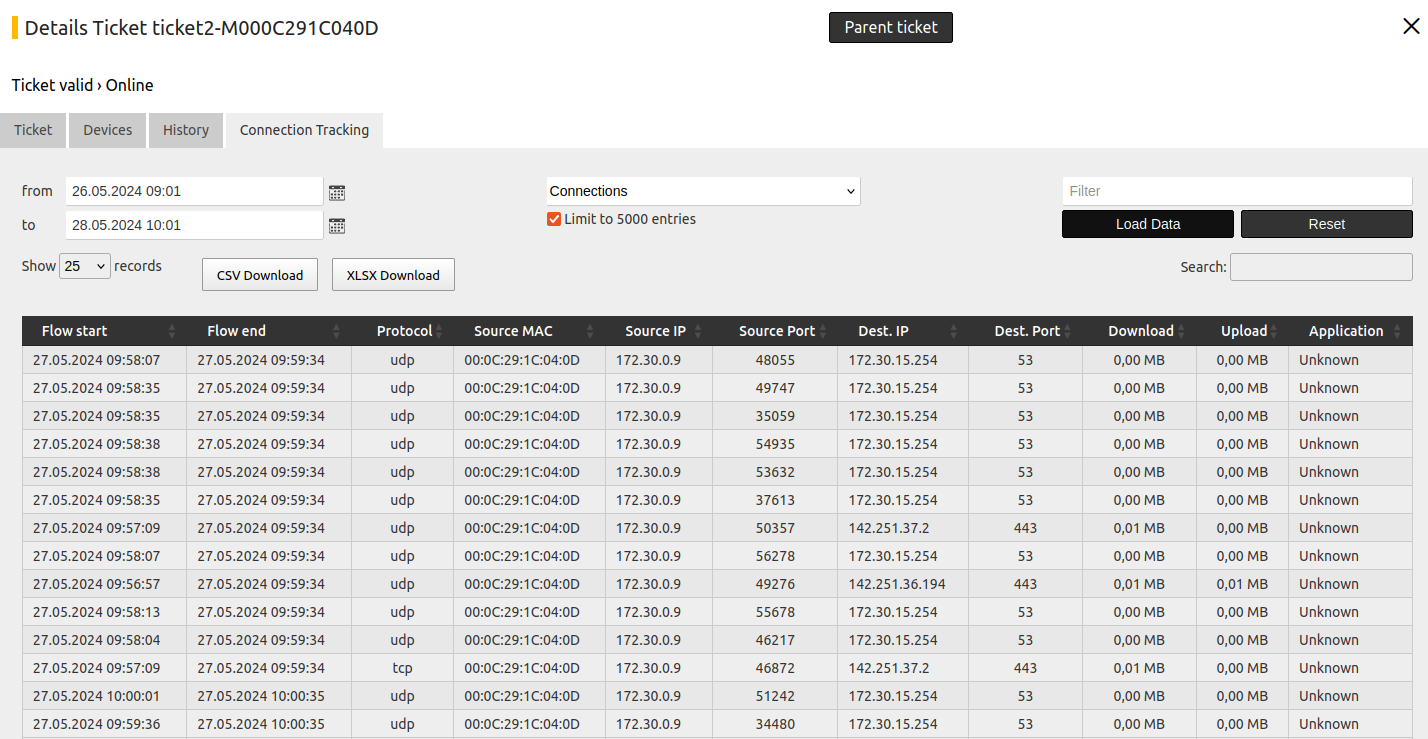The height and width of the screenshot is (739, 1428).
Task: Click flow start 27.05.2024 09:58:13
Action: (96, 612)
